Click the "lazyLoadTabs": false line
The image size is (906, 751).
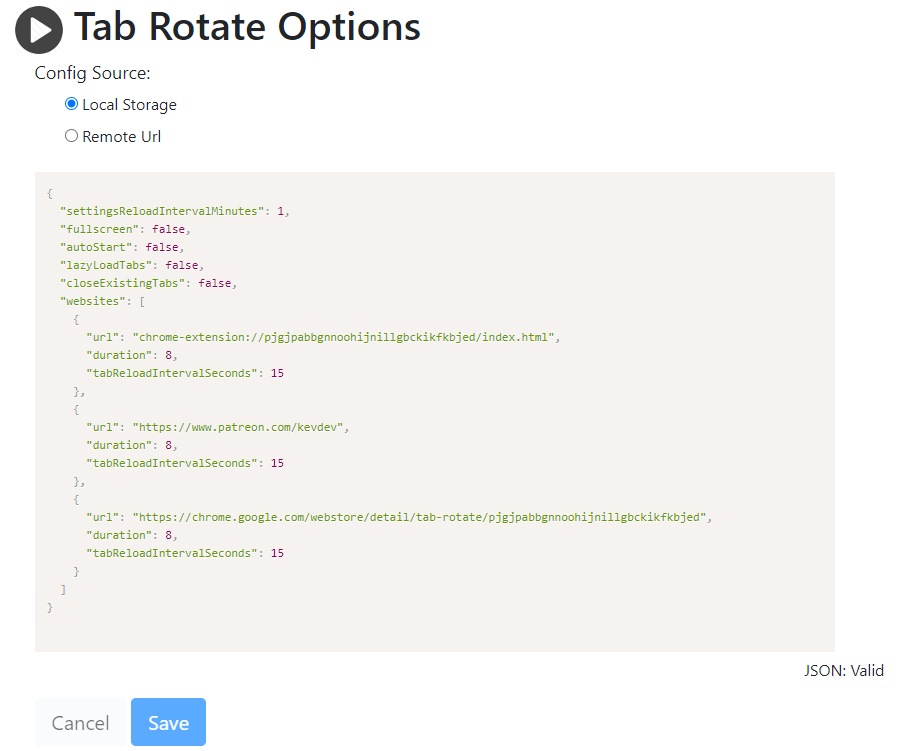(x=132, y=265)
